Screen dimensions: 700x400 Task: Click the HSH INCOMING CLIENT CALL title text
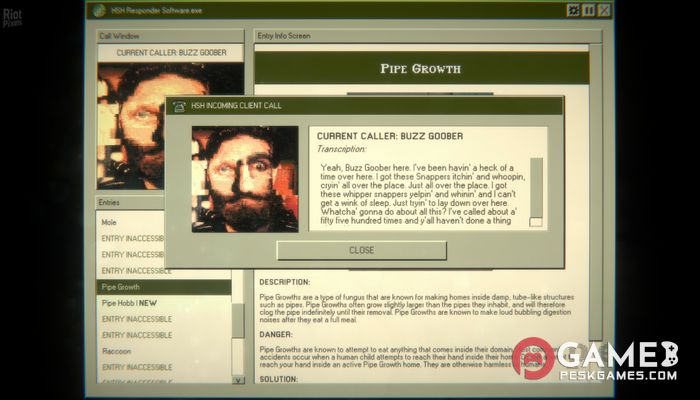[236, 106]
